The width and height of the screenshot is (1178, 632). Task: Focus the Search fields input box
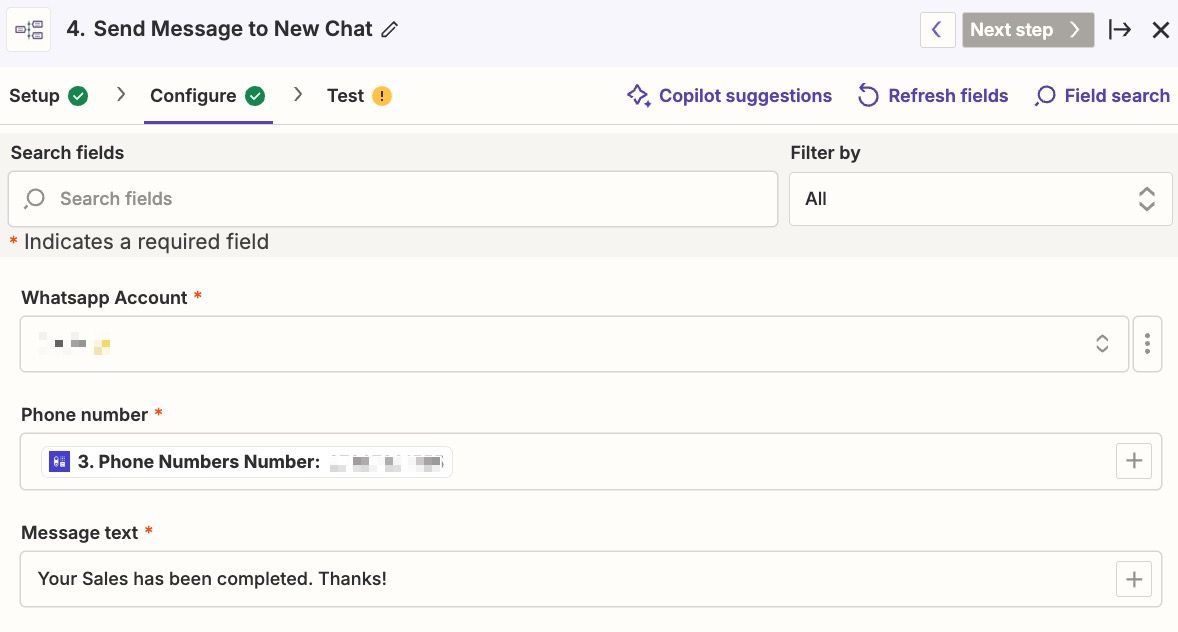[x=393, y=198]
